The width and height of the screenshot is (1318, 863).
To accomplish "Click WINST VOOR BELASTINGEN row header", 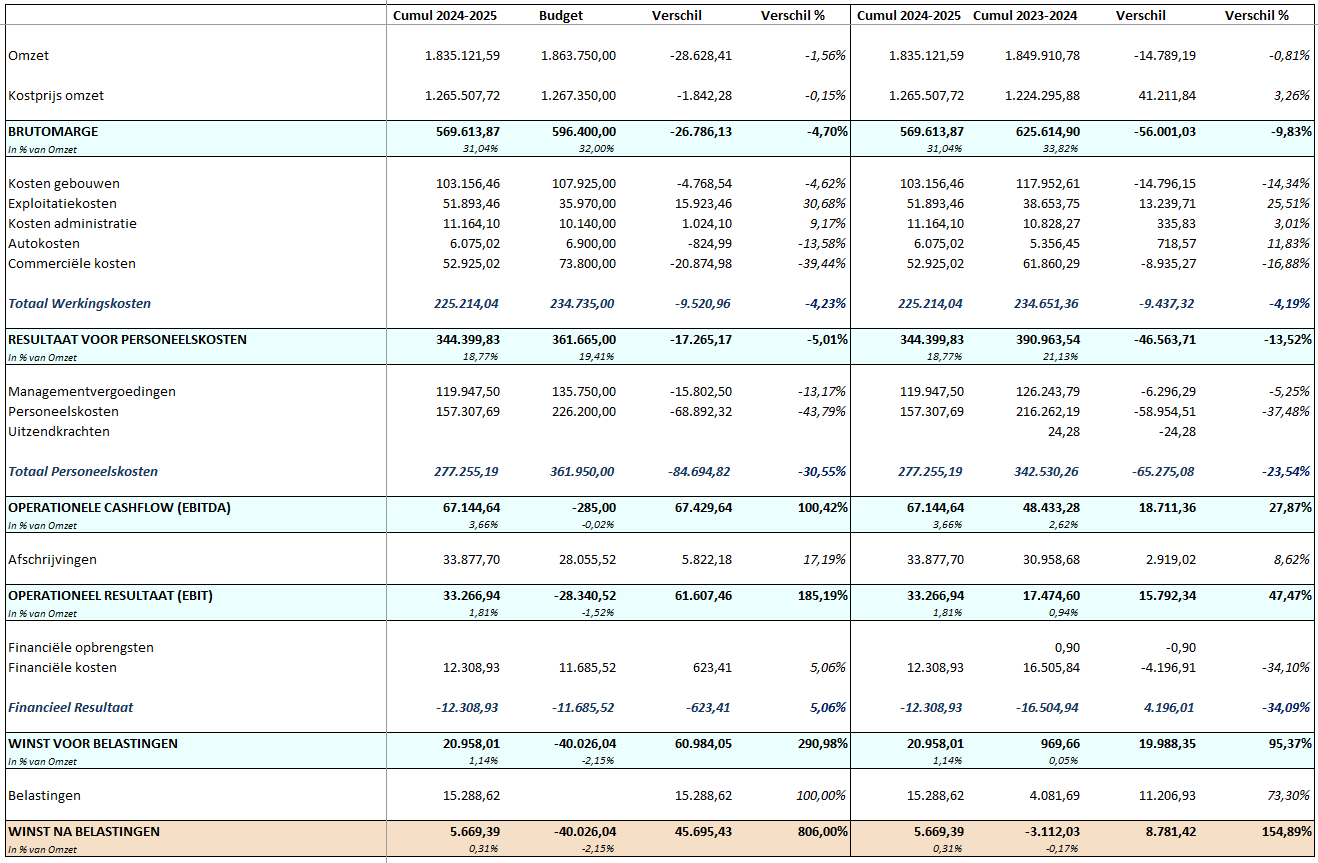I will (93, 744).
